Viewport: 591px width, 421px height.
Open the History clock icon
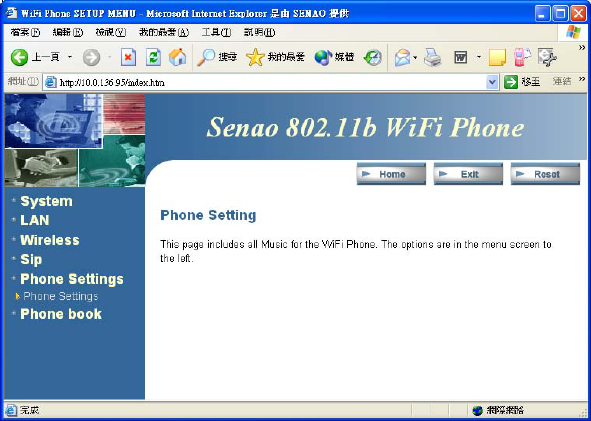click(373, 58)
